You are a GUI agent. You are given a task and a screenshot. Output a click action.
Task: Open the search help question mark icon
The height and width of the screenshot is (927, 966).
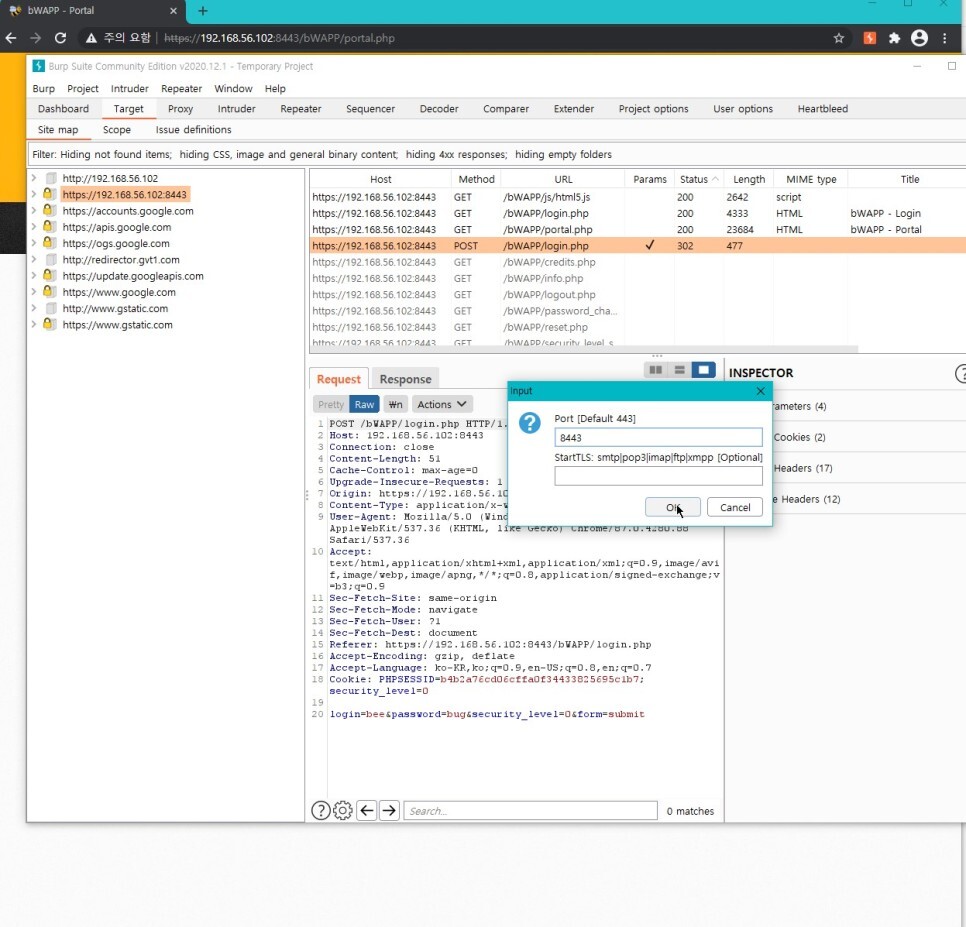(x=320, y=810)
